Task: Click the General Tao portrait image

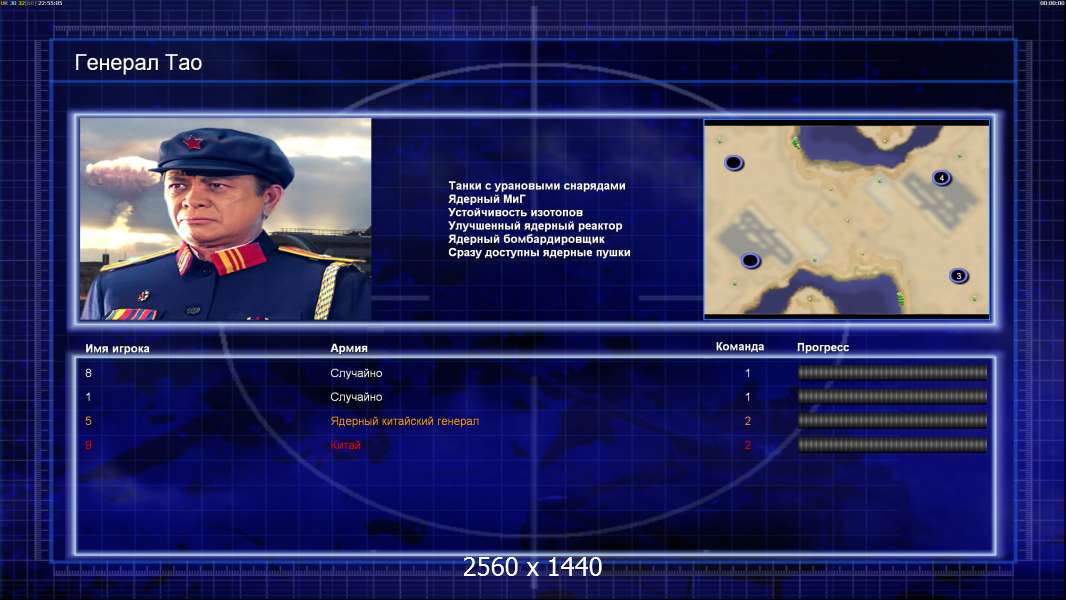Action: (226, 219)
